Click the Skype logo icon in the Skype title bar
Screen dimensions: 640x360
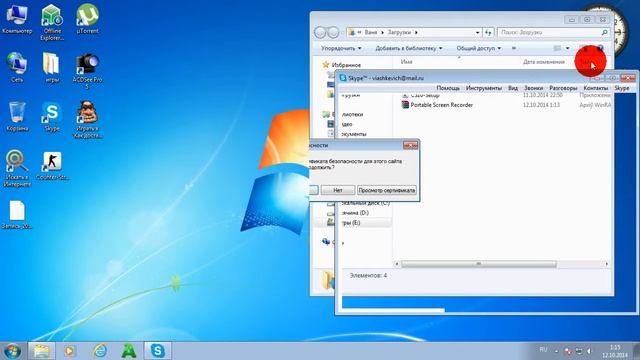point(343,78)
